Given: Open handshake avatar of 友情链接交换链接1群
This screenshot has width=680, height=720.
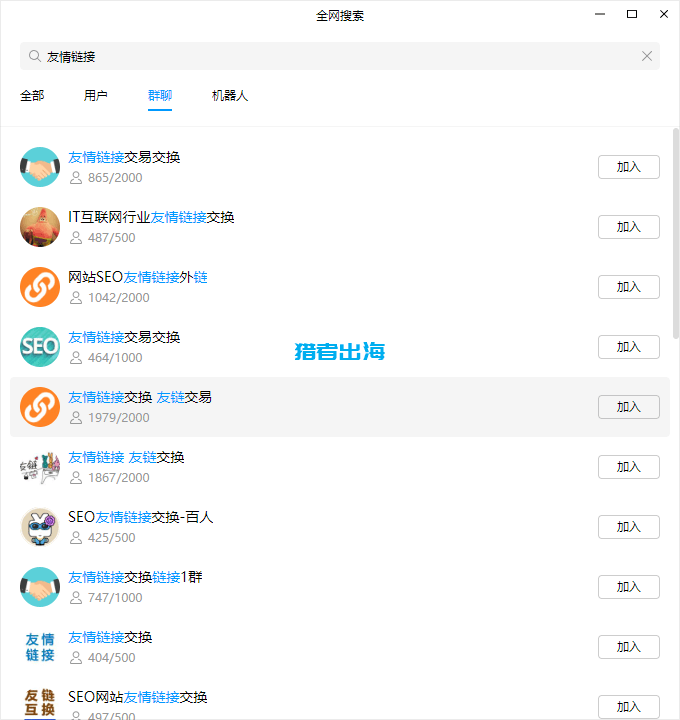Looking at the screenshot, I should tap(40, 587).
